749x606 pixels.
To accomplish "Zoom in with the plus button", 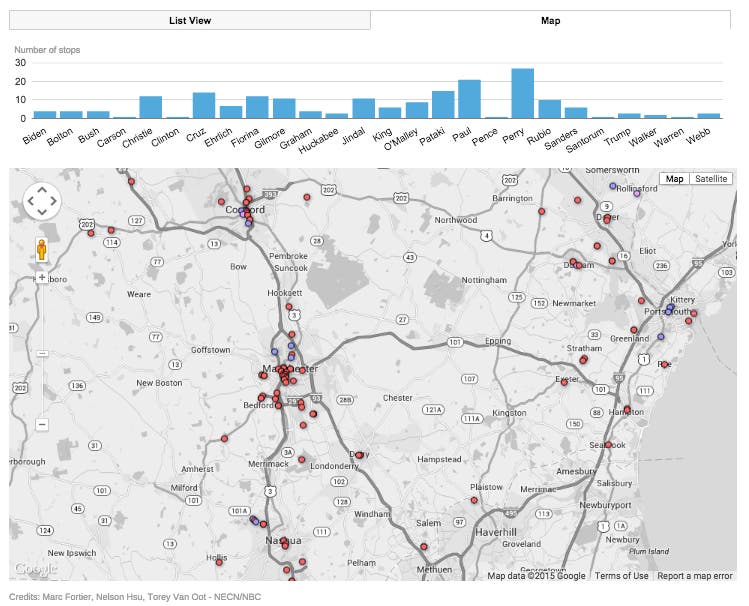I will pos(42,277).
